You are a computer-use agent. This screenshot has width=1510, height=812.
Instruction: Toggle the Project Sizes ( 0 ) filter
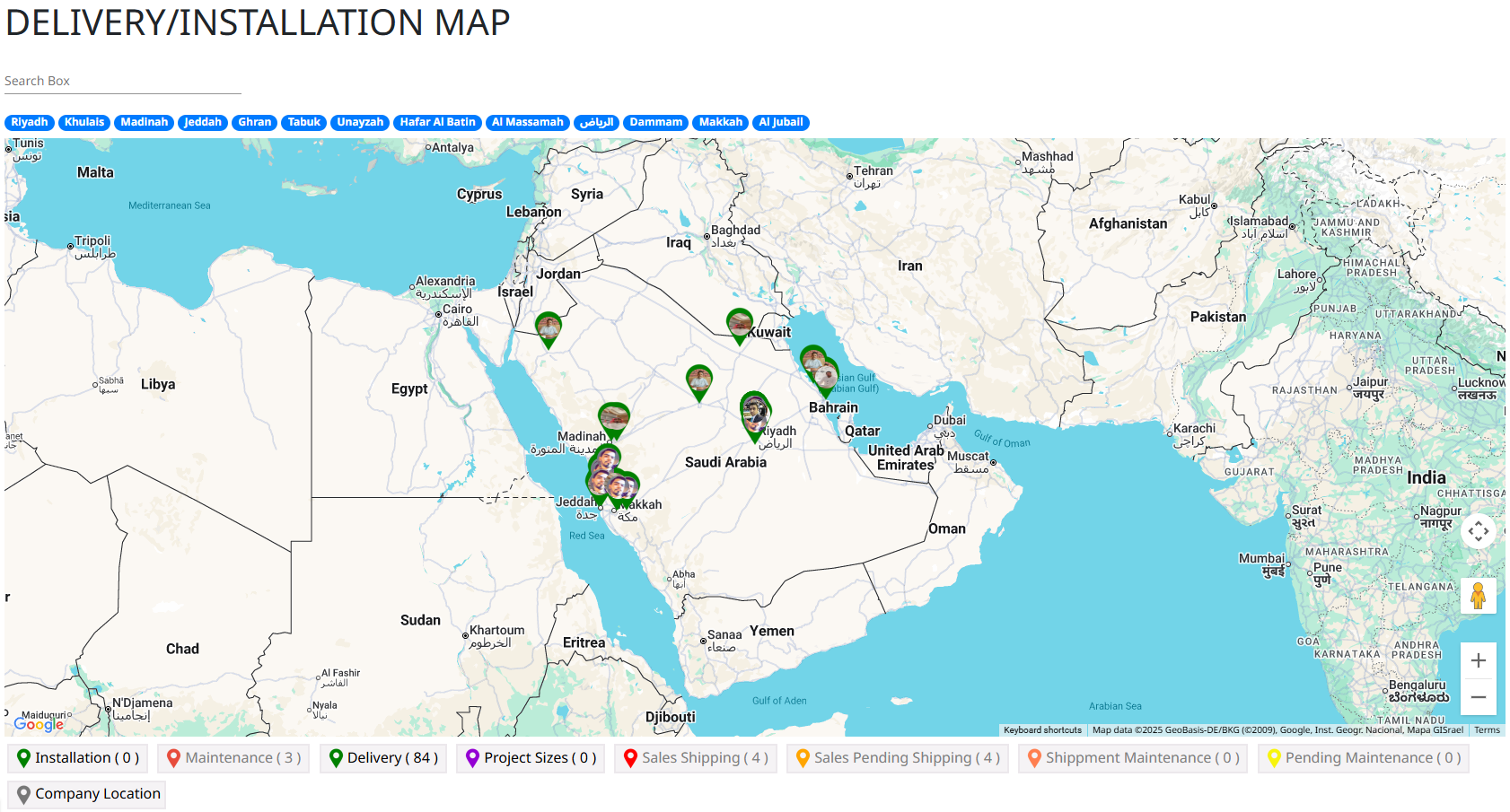click(531, 758)
